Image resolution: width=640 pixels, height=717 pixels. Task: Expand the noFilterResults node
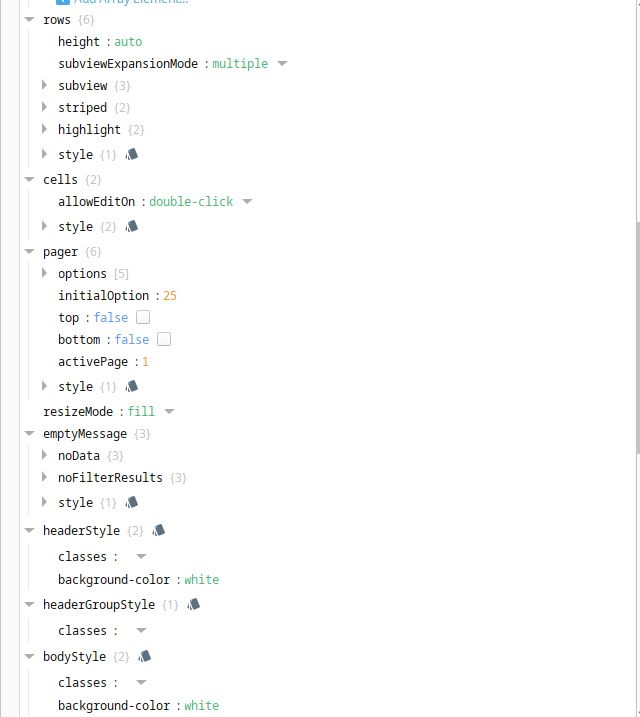(x=44, y=477)
